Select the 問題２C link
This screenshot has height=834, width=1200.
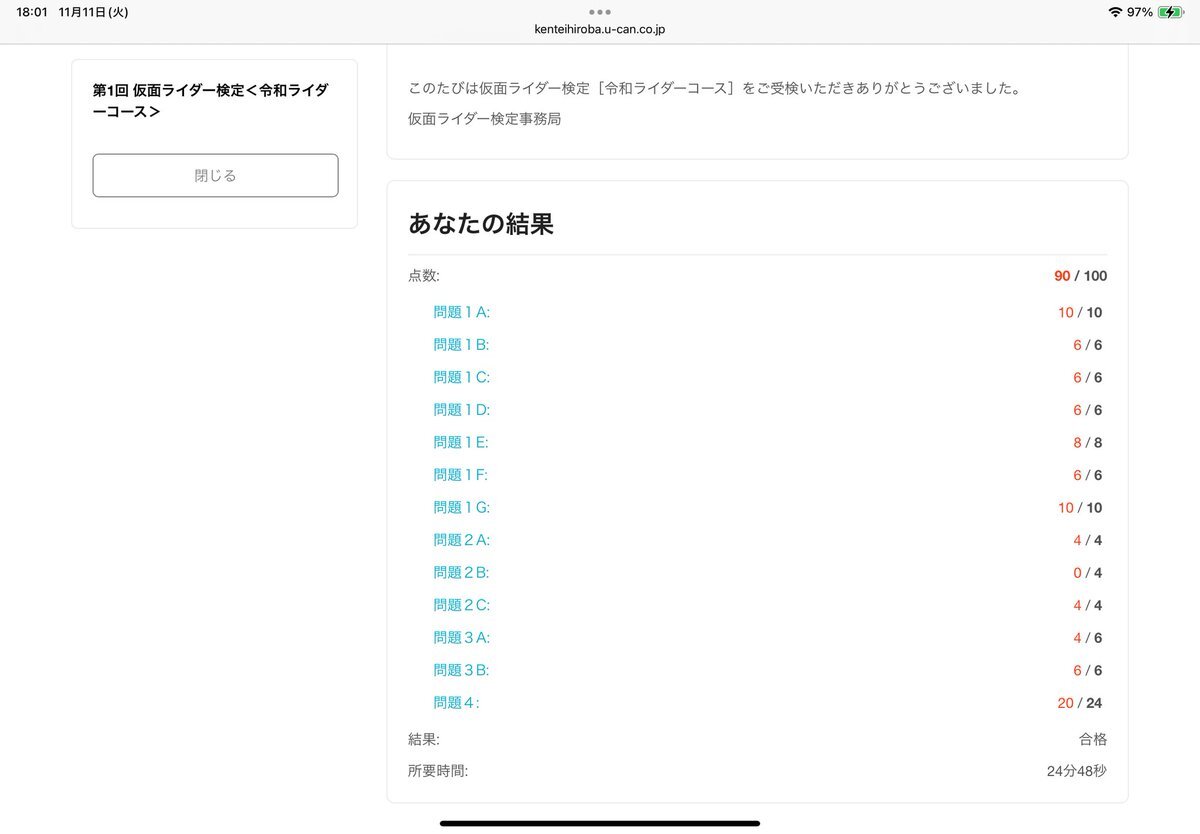[461, 605]
